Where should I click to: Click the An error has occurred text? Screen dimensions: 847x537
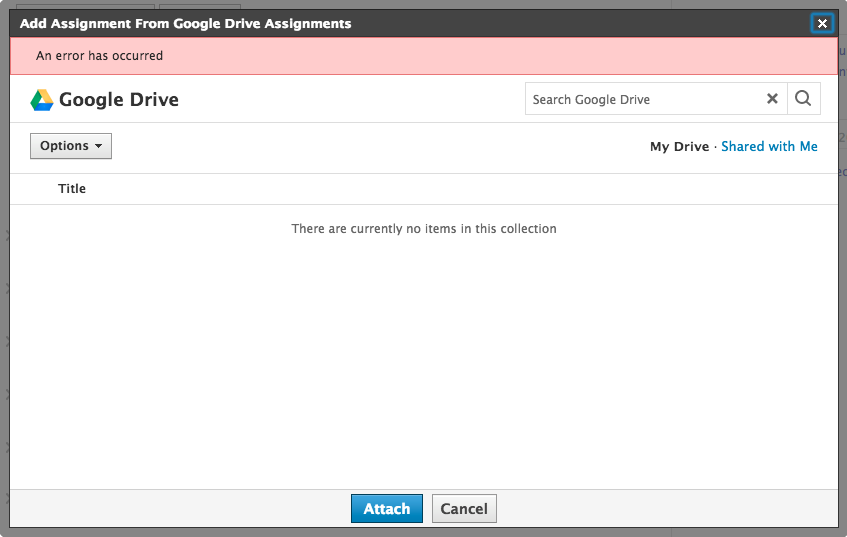point(99,56)
